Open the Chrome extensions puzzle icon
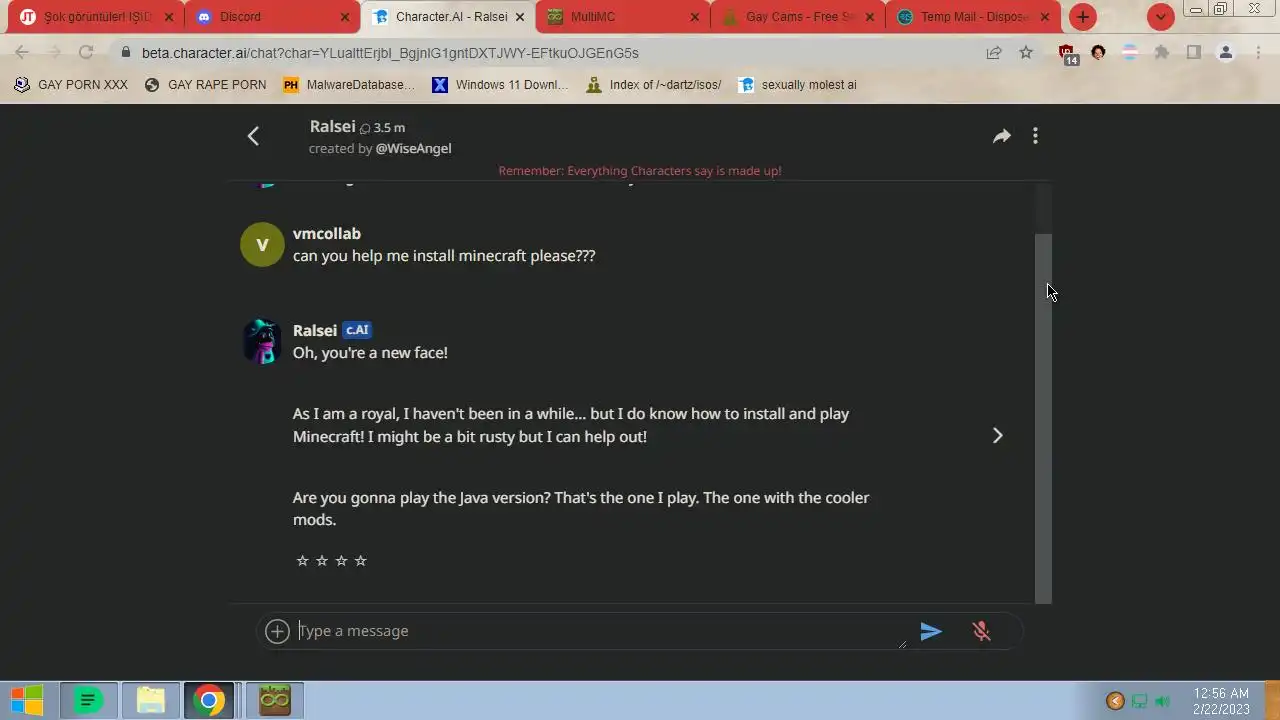Viewport: 1280px width, 720px height. pyautogui.click(x=1162, y=53)
